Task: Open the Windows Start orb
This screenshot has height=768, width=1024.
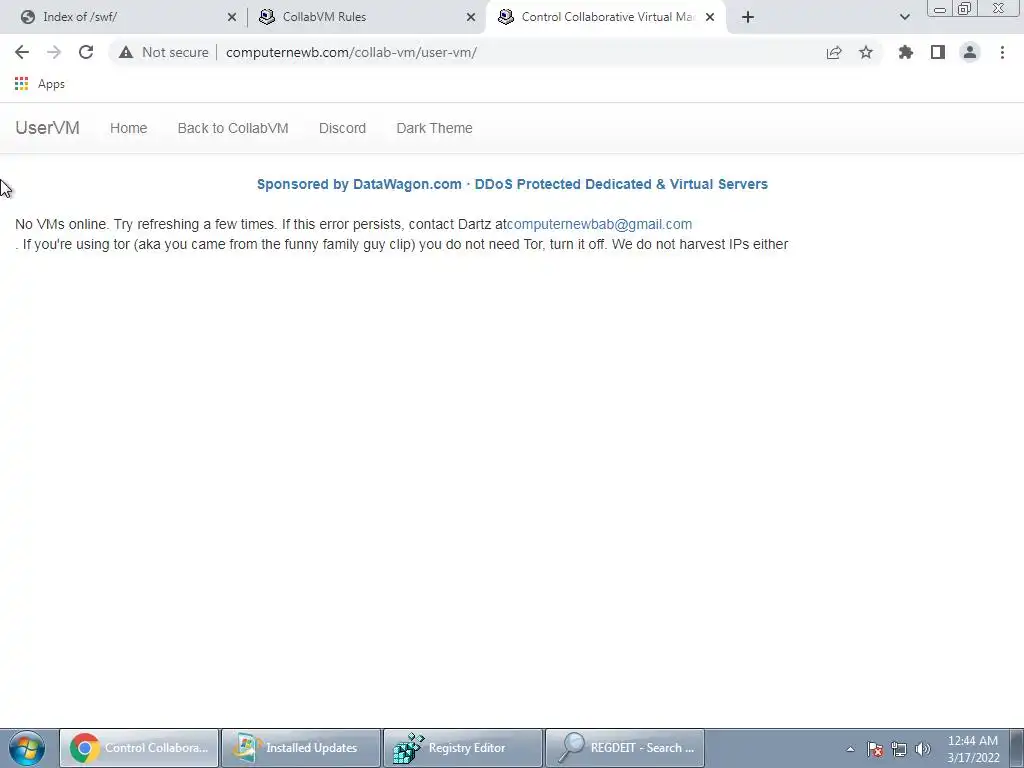Action: click(27, 748)
